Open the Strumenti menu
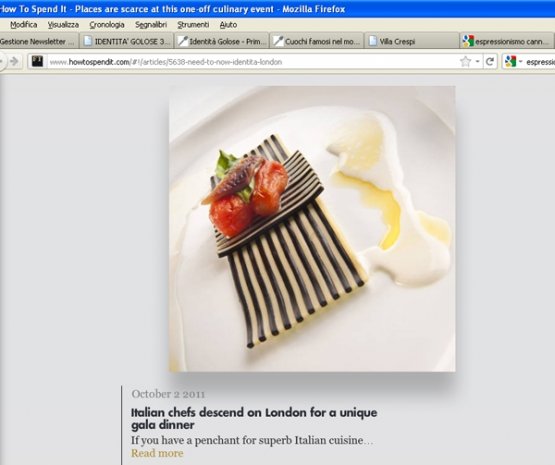 tap(193, 25)
